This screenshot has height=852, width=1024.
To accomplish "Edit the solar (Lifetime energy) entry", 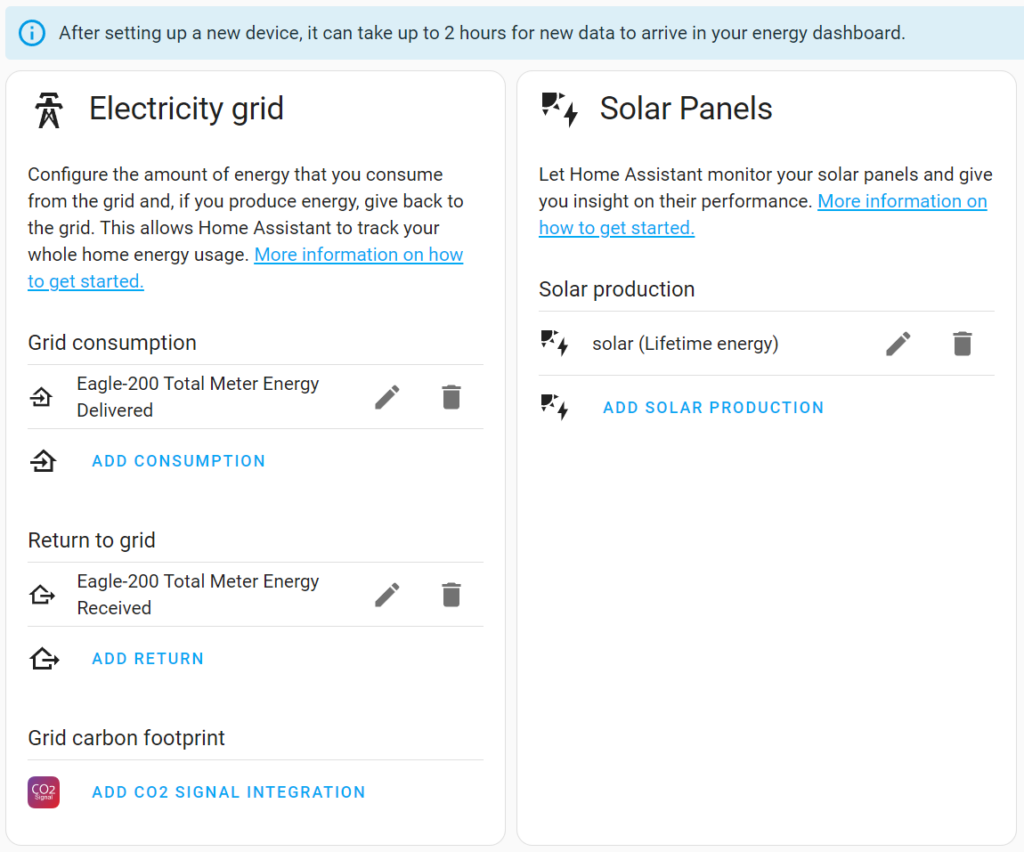I will [x=898, y=343].
